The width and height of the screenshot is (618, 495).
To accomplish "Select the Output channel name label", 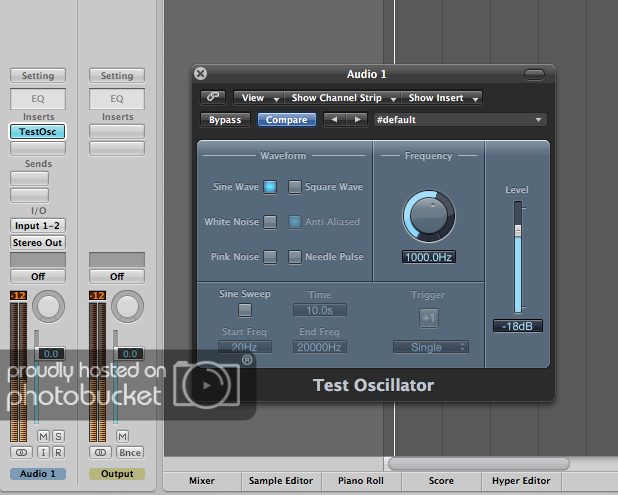I will (x=117, y=473).
